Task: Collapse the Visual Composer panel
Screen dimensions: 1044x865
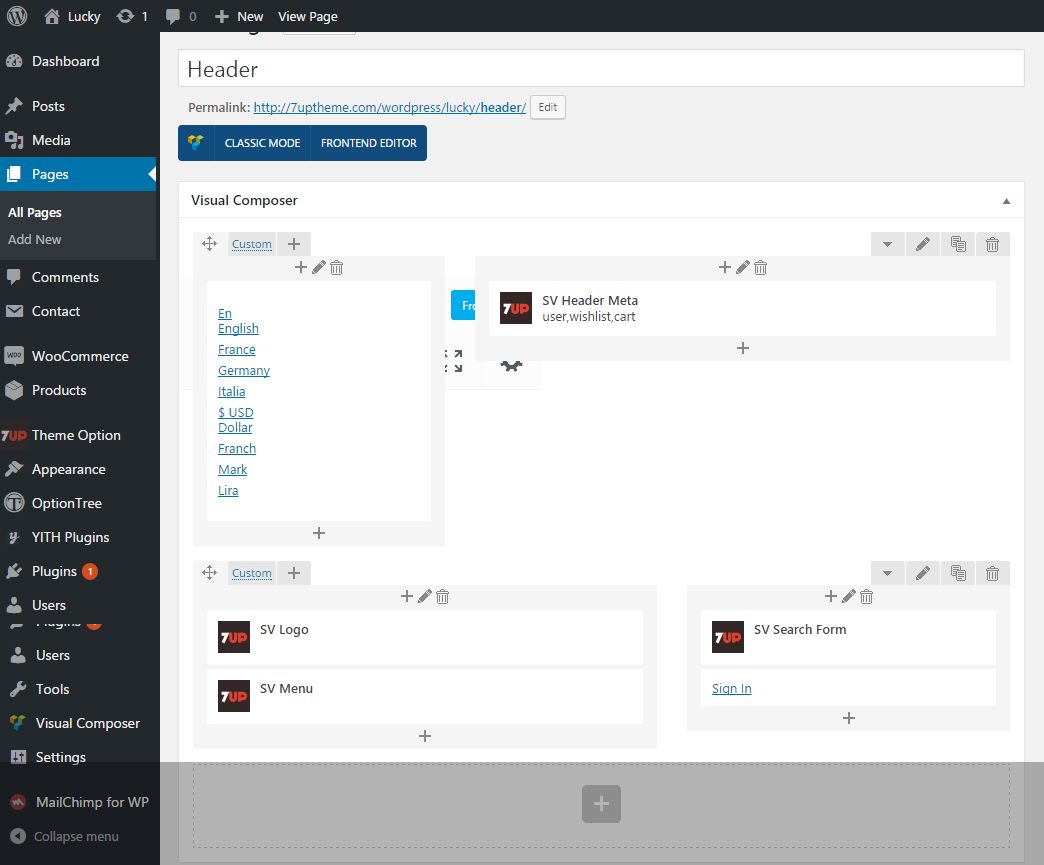Action: [x=1006, y=200]
